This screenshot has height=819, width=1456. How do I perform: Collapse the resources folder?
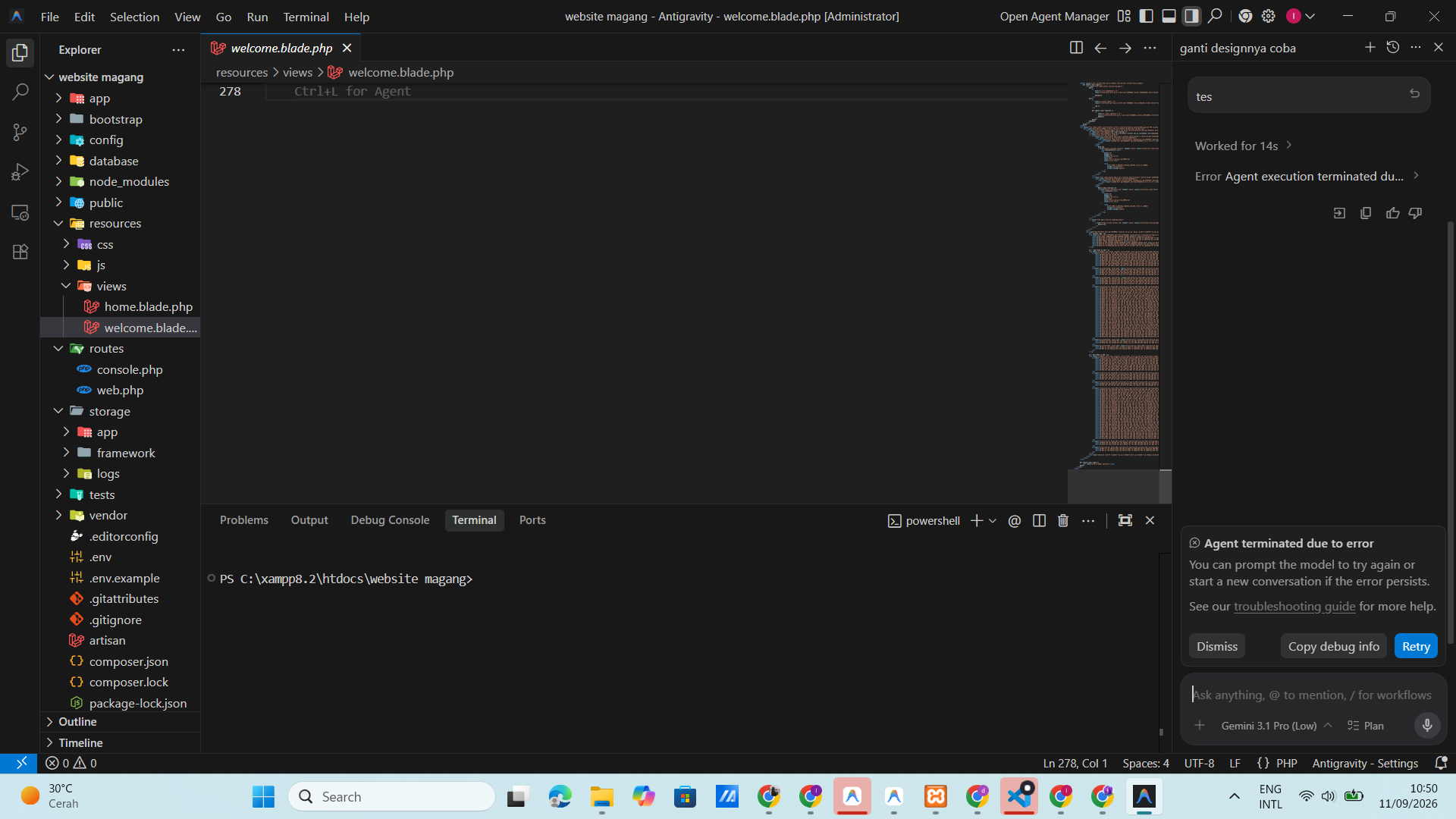115,223
